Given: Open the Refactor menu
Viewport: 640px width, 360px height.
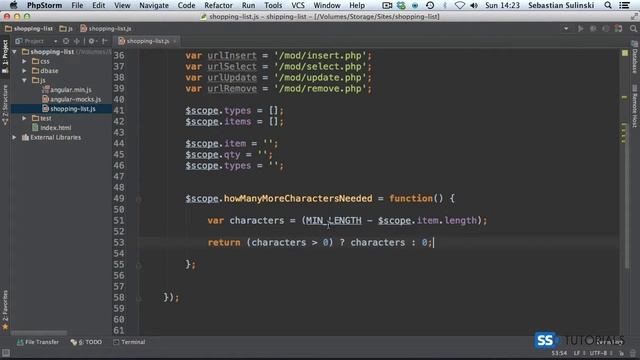Looking at the screenshot, I should pyautogui.click(x=218, y=5).
